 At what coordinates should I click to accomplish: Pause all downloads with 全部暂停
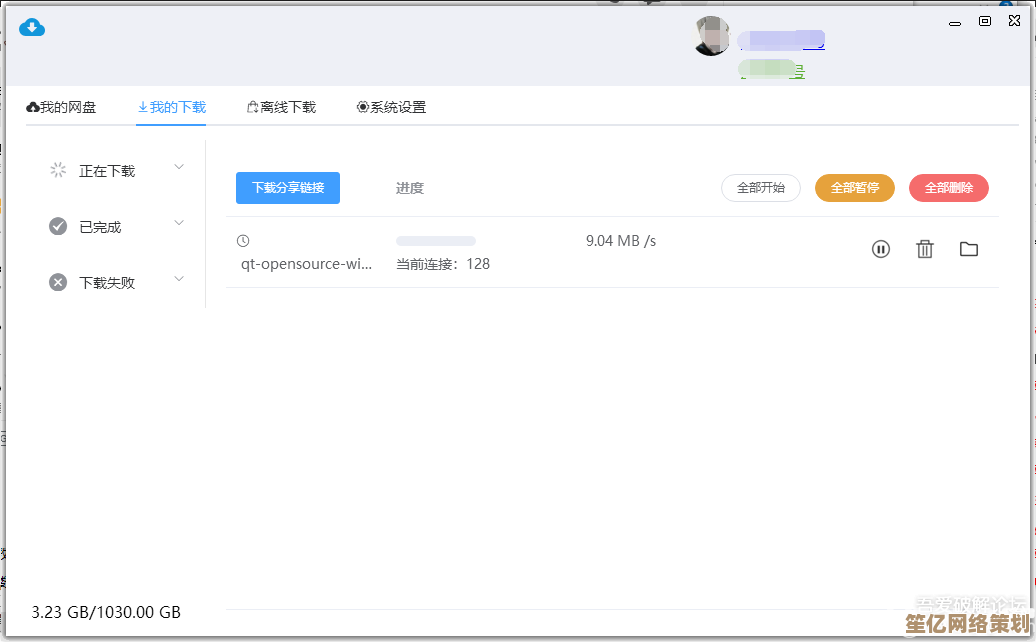pos(854,187)
